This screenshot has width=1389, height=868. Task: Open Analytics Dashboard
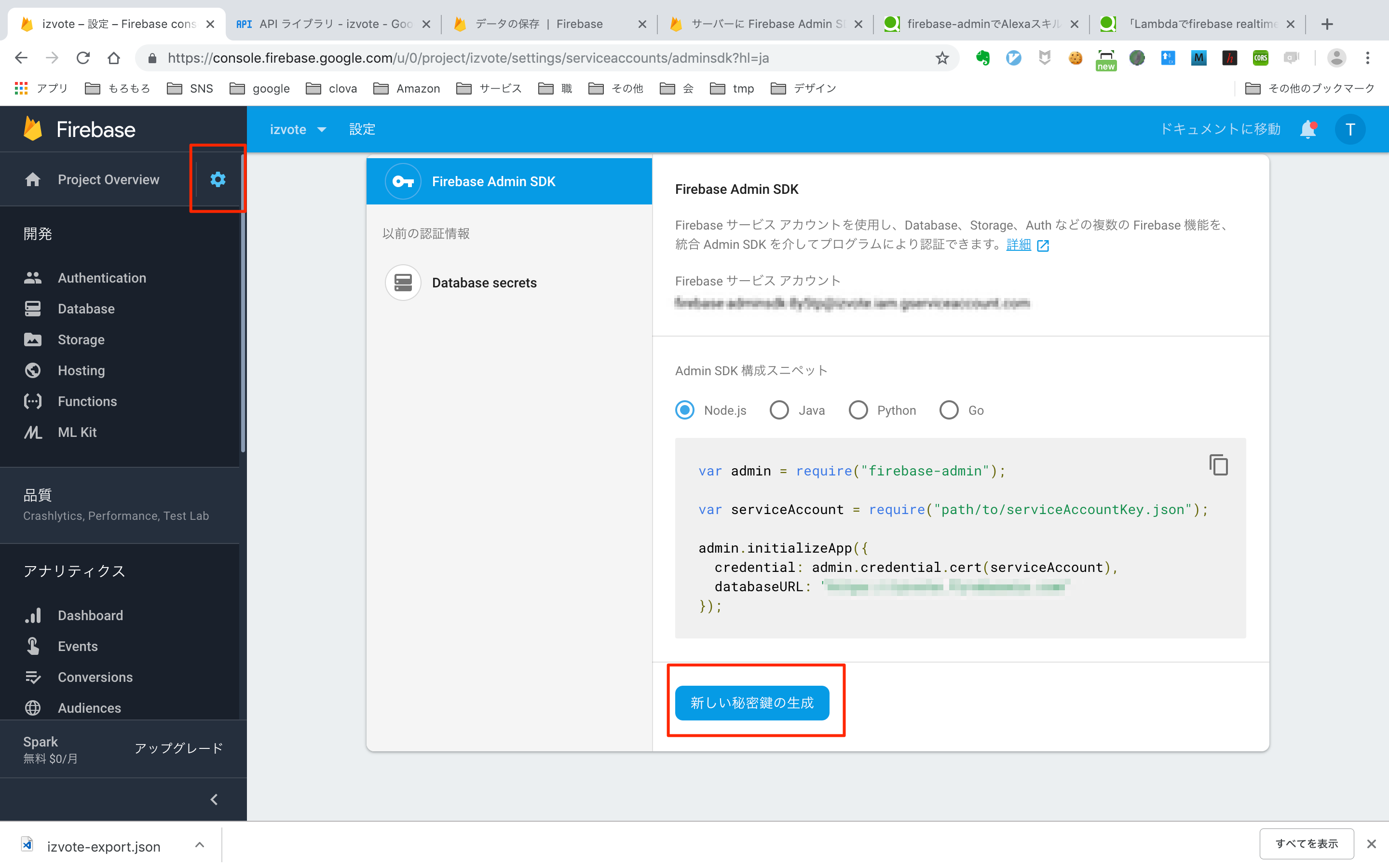90,615
